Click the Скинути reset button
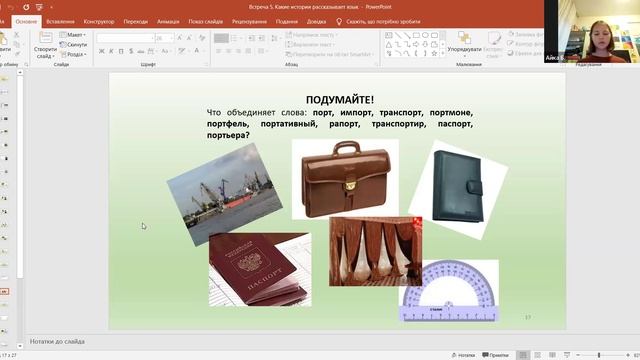 pos(73,44)
